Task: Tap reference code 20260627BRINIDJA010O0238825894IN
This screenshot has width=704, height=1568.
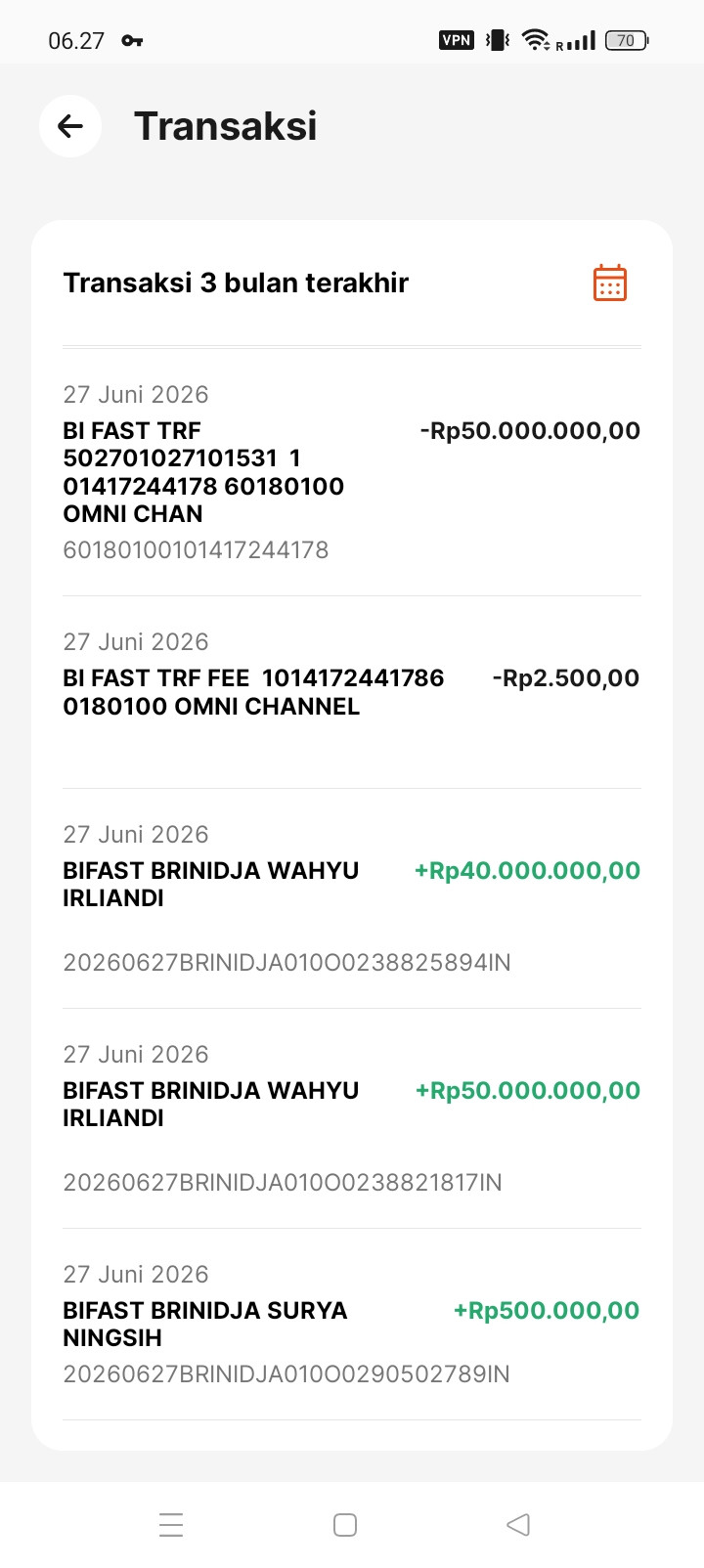Action: point(286,963)
